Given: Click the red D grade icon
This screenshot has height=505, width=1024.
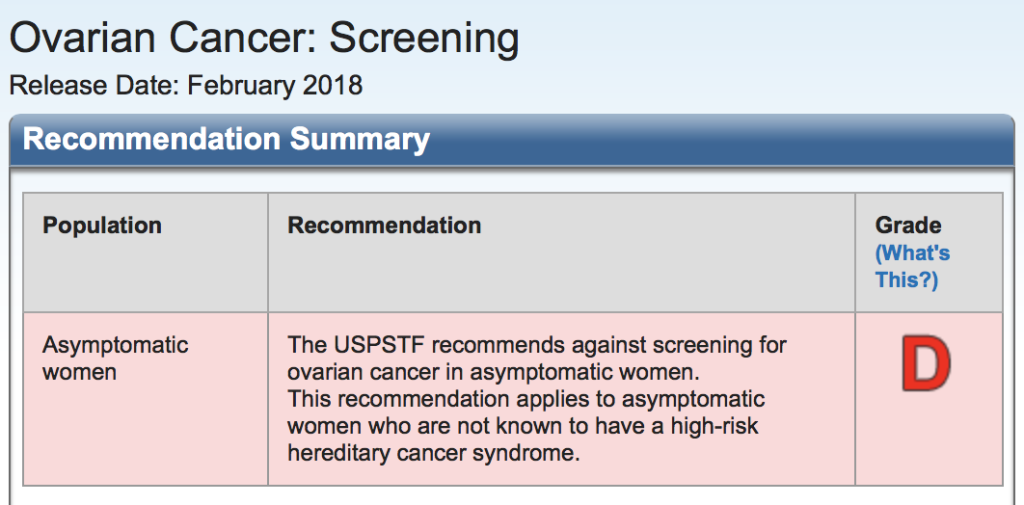Looking at the screenshot, I should click(x=924, y=364).
